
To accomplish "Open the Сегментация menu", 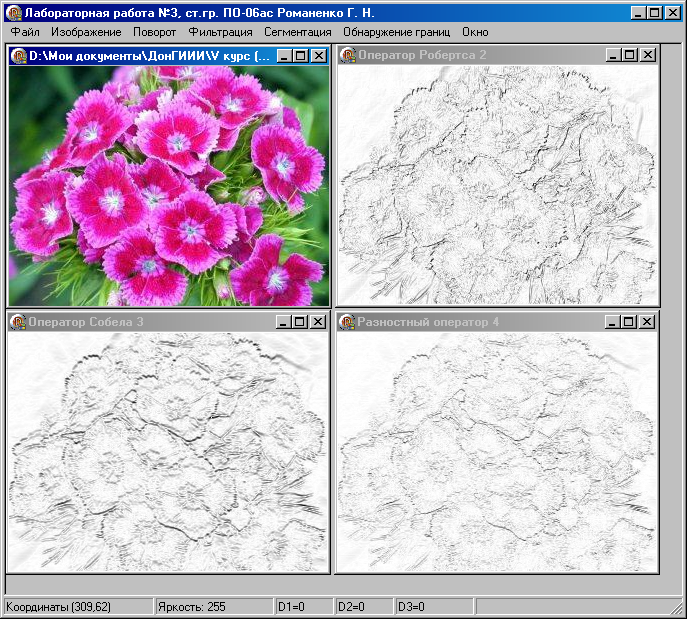I will [x=297, y=32].
